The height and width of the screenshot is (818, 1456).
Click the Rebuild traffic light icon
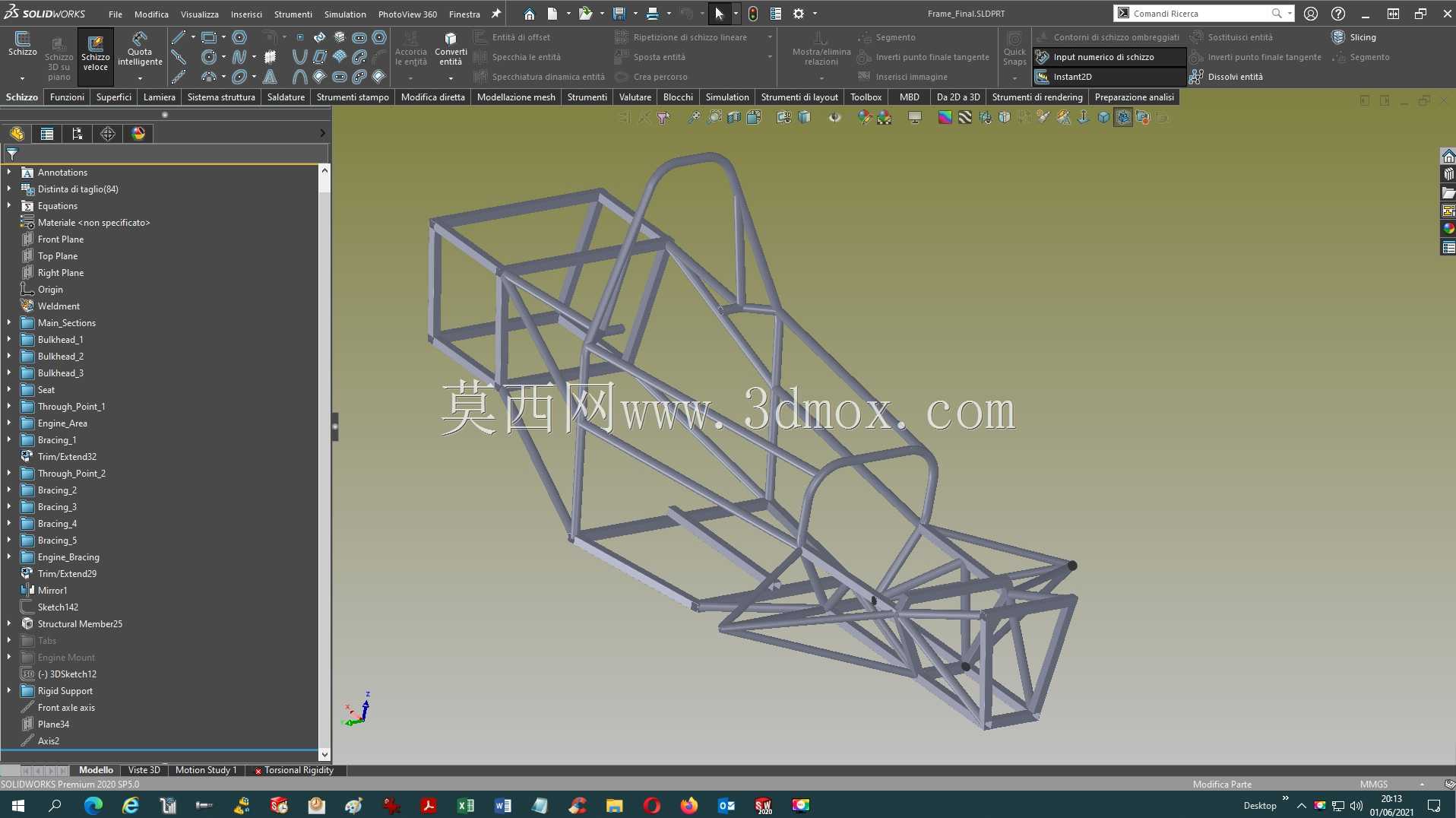point(753,14)
